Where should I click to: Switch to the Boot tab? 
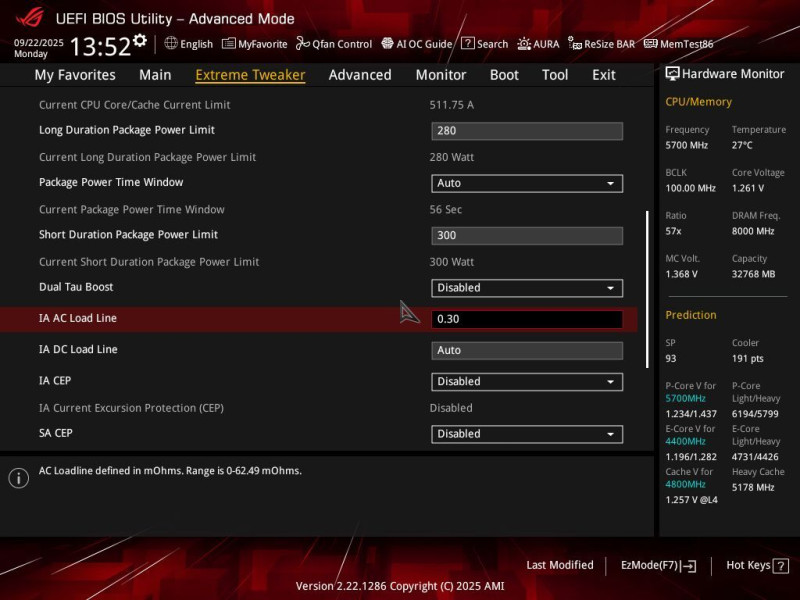coord(504,75)
